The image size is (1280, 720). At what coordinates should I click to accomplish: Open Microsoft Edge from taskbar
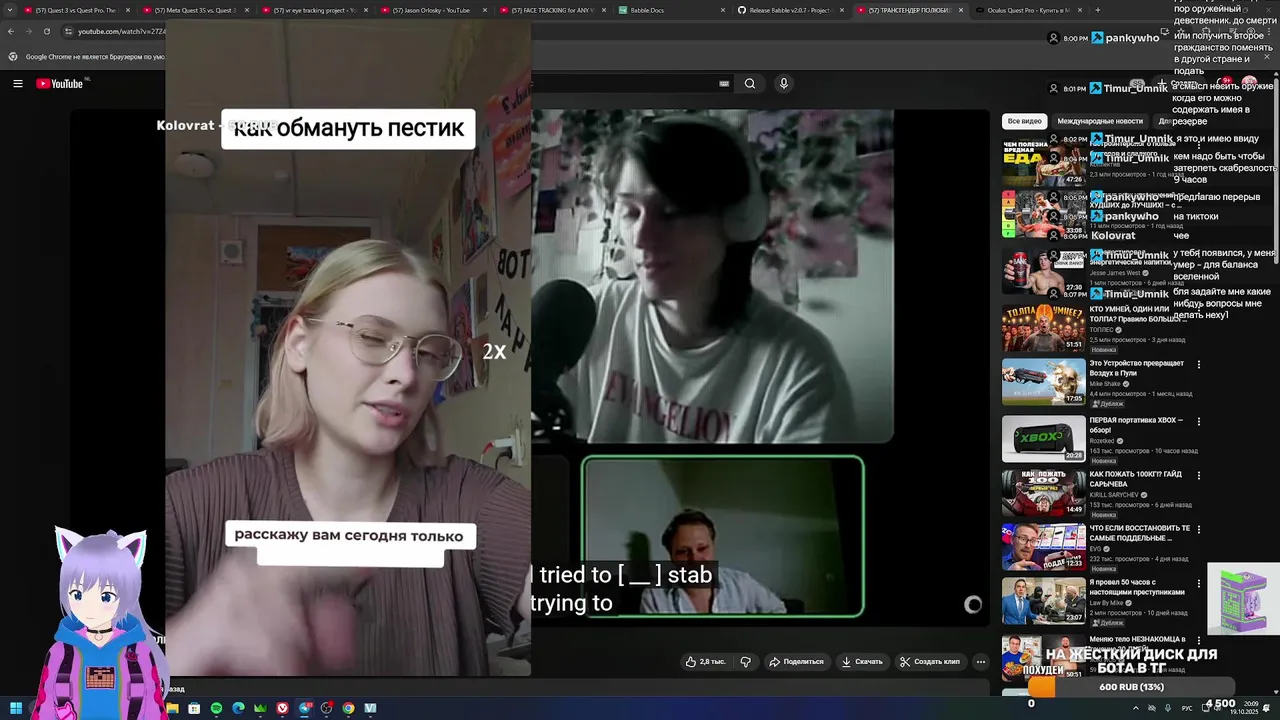(238, 708)
